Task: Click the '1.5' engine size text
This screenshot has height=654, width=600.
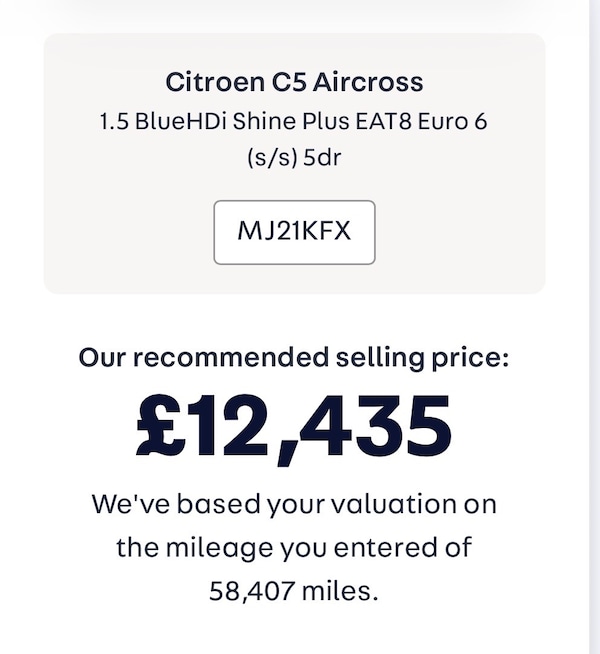Action: [x=116, y=122]
